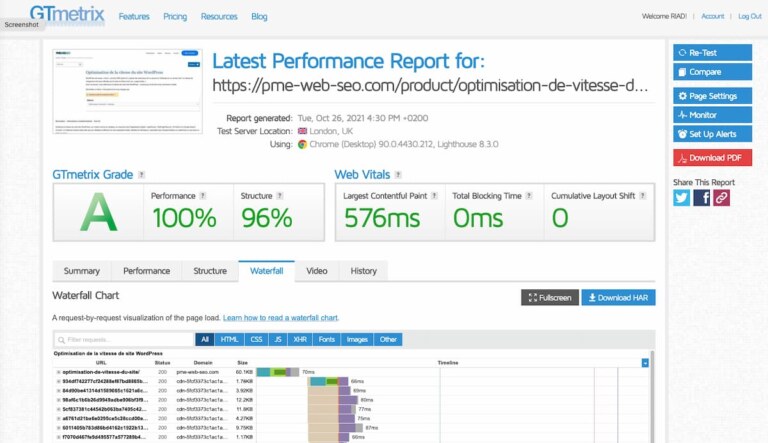
Task: Click help icon next to Web Vitals
Action: (x=398, y=174)
